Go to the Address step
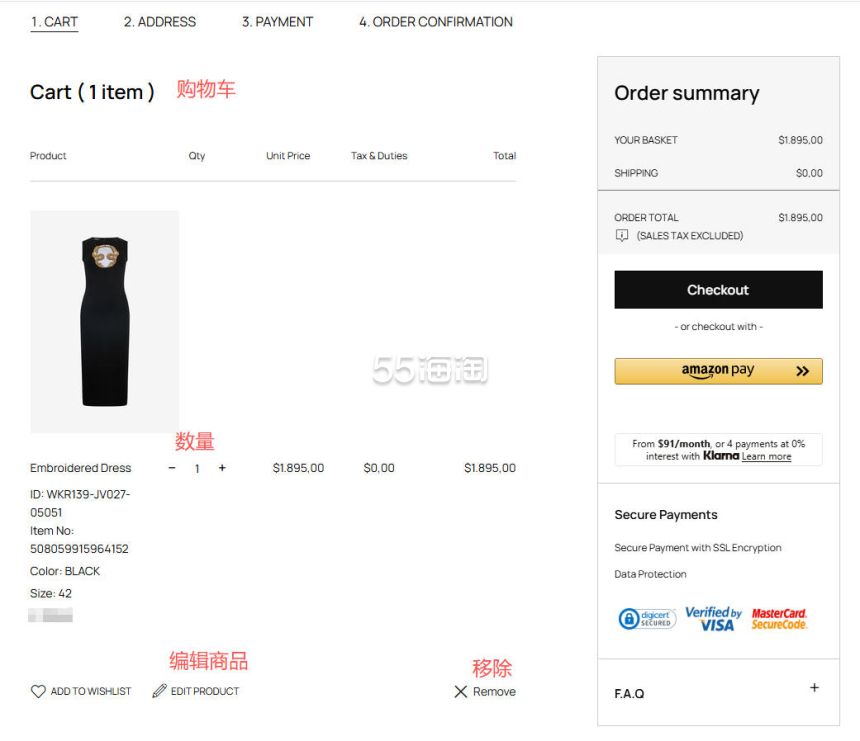This screenshot has width=860, height=741. [x=159, y=22]
